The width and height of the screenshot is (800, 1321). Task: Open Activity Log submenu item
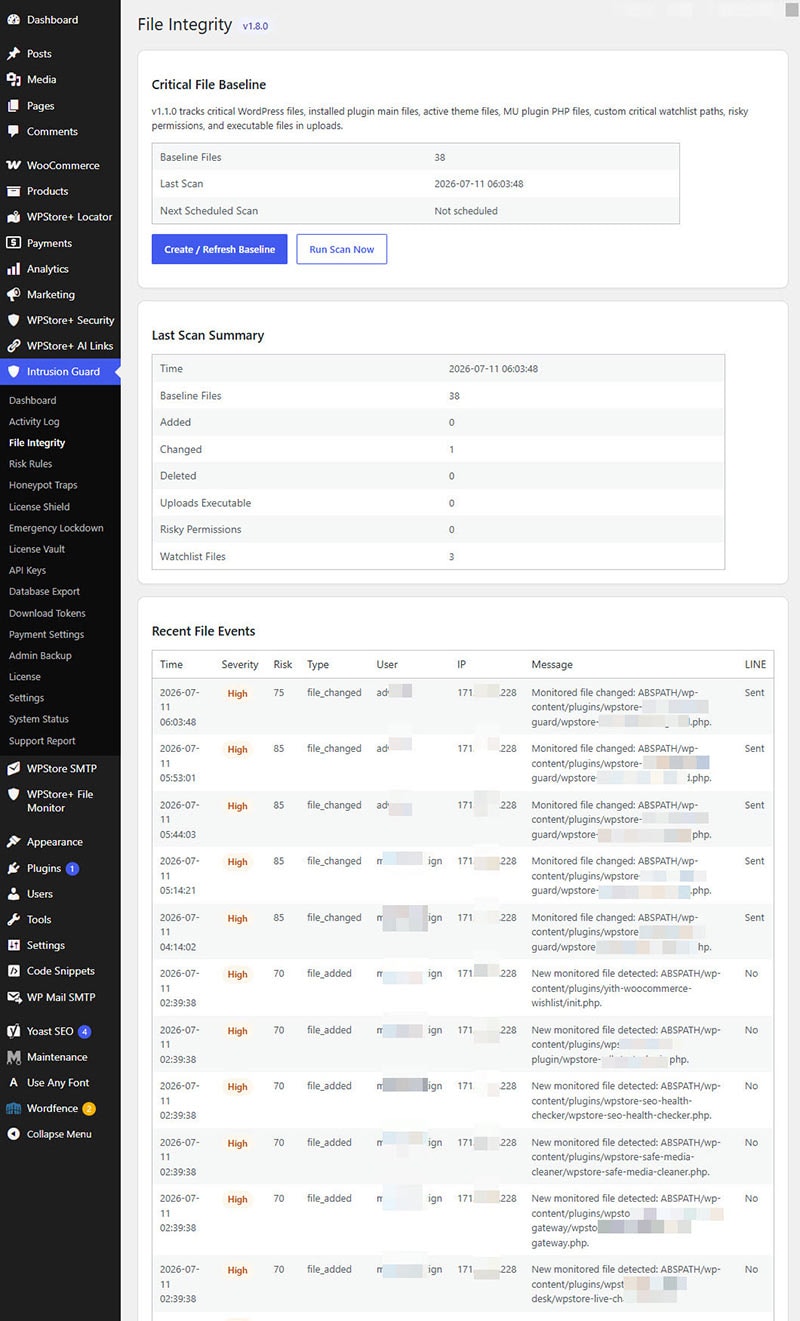coord(34,422)
